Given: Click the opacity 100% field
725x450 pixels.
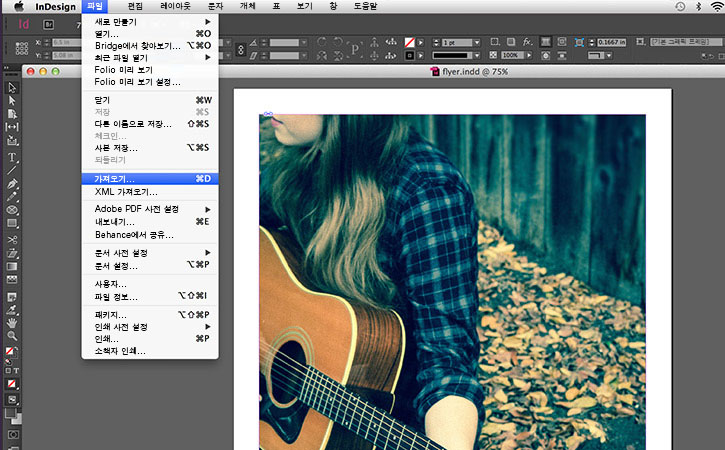Looking at the screenshot, I should [512, 55].
